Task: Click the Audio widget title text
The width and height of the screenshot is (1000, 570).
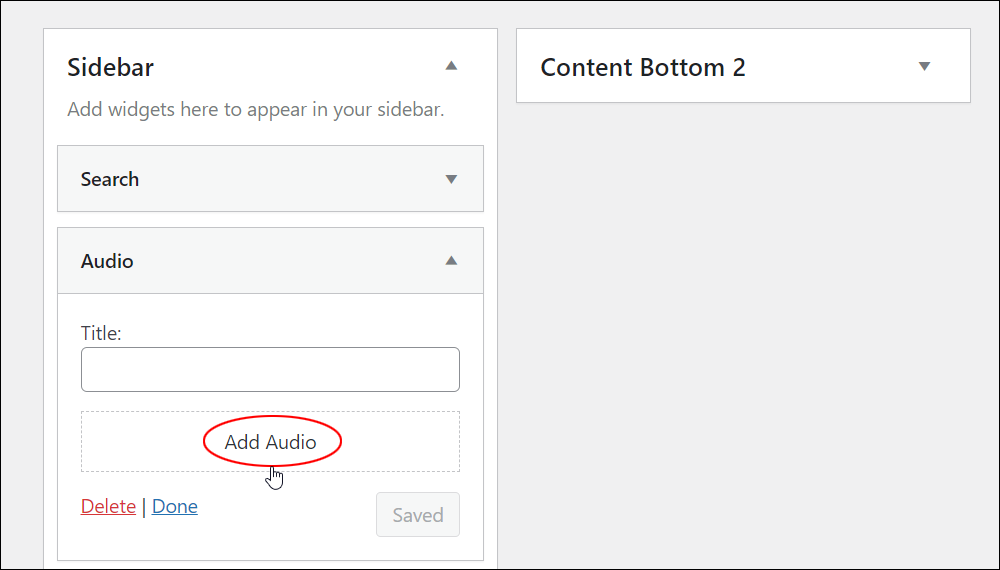Action: click(x=107, y=261)
